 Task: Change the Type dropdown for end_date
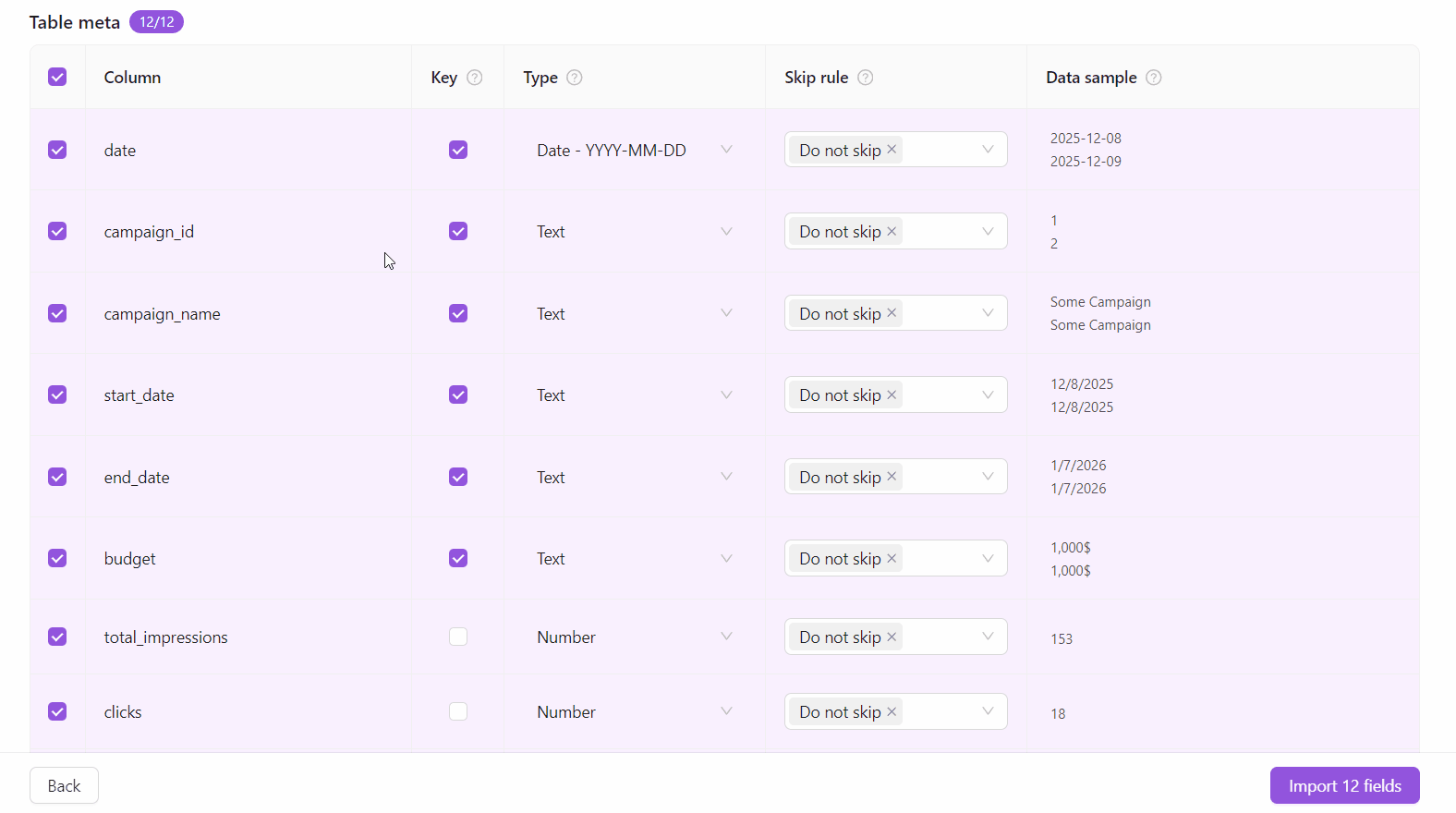point(635,477)
